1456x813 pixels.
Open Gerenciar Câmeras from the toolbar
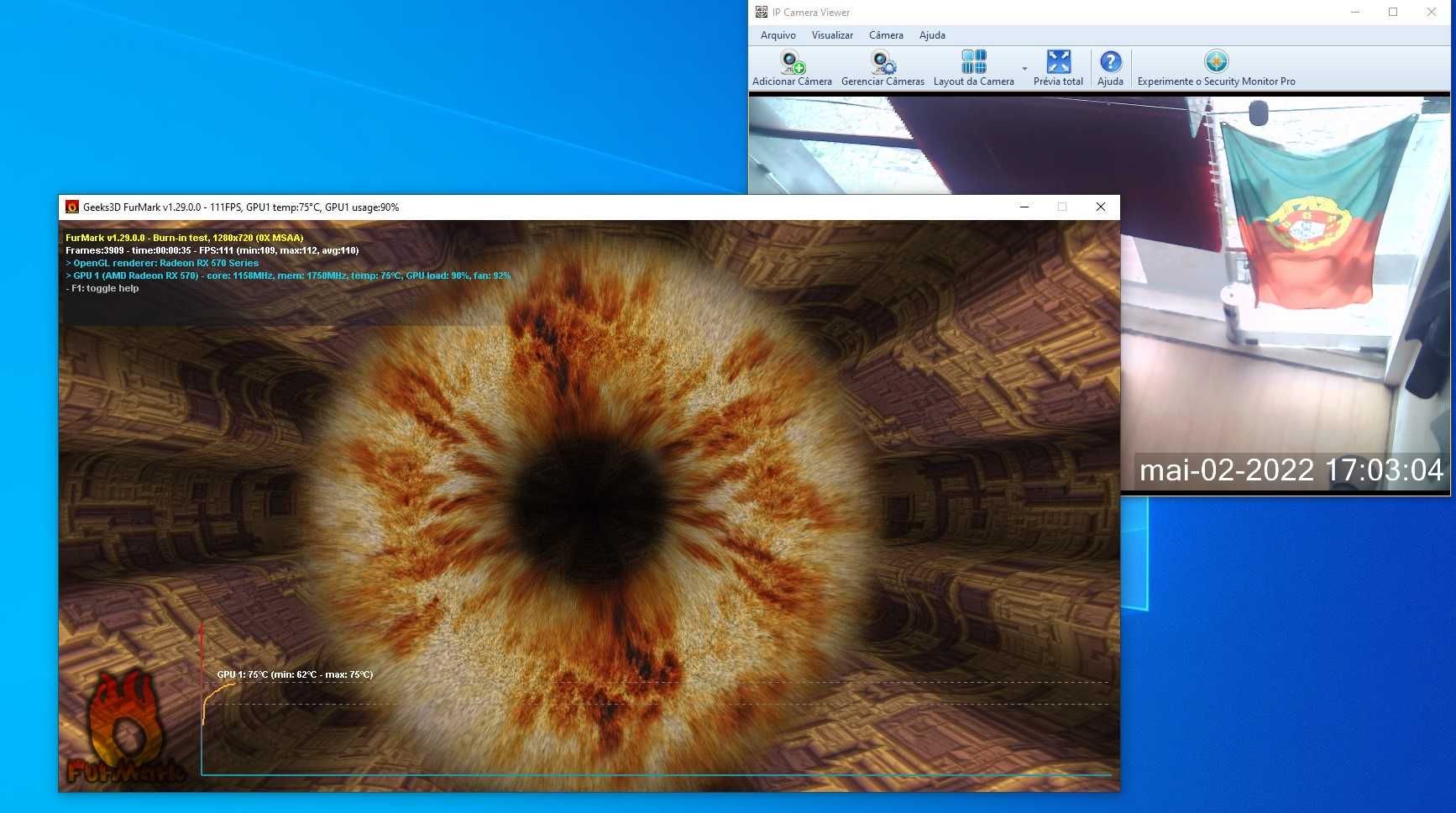tap(883, 68)
